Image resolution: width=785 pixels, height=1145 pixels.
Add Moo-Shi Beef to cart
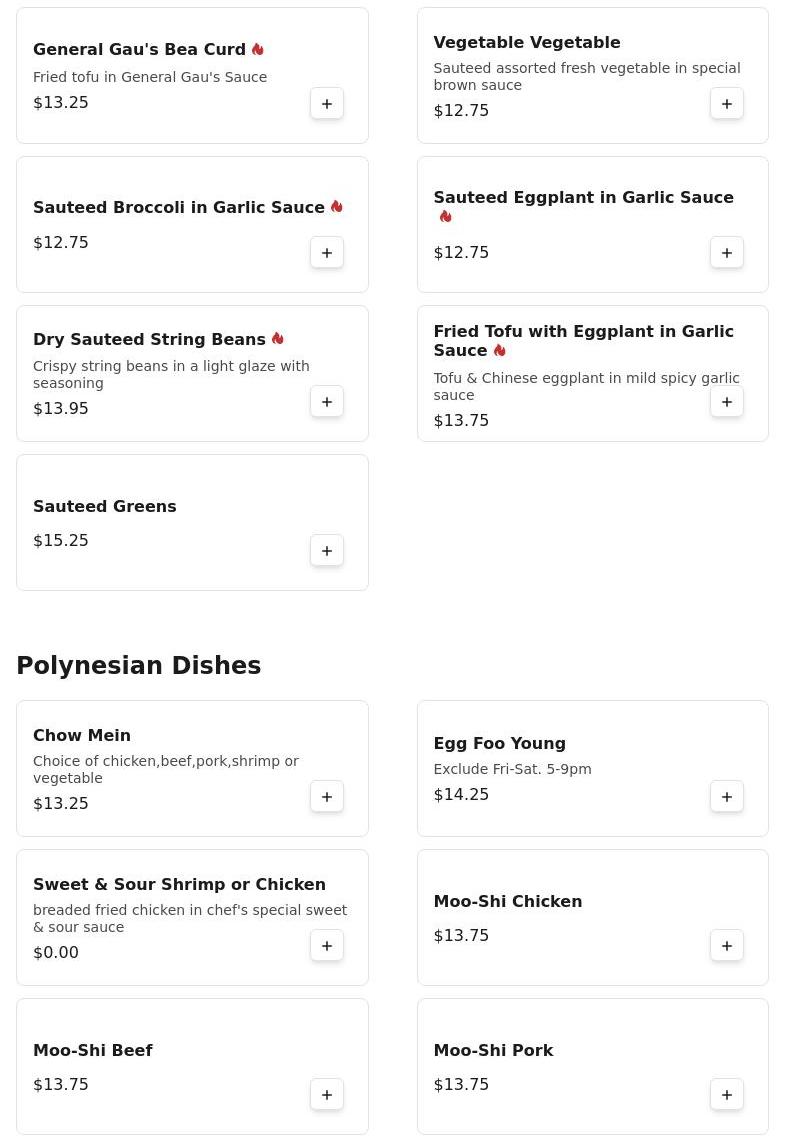(327, 1095)
